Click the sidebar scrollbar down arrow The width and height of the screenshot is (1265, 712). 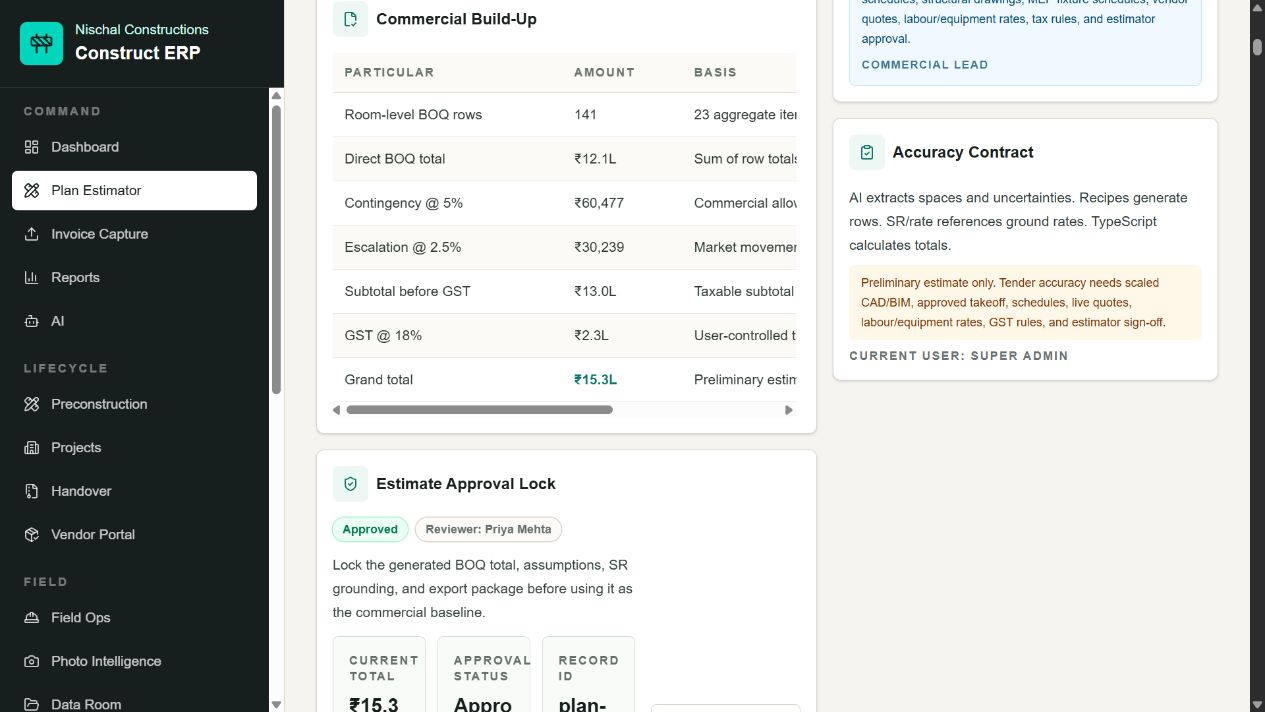pyautogui.click(x=277, y=704)
